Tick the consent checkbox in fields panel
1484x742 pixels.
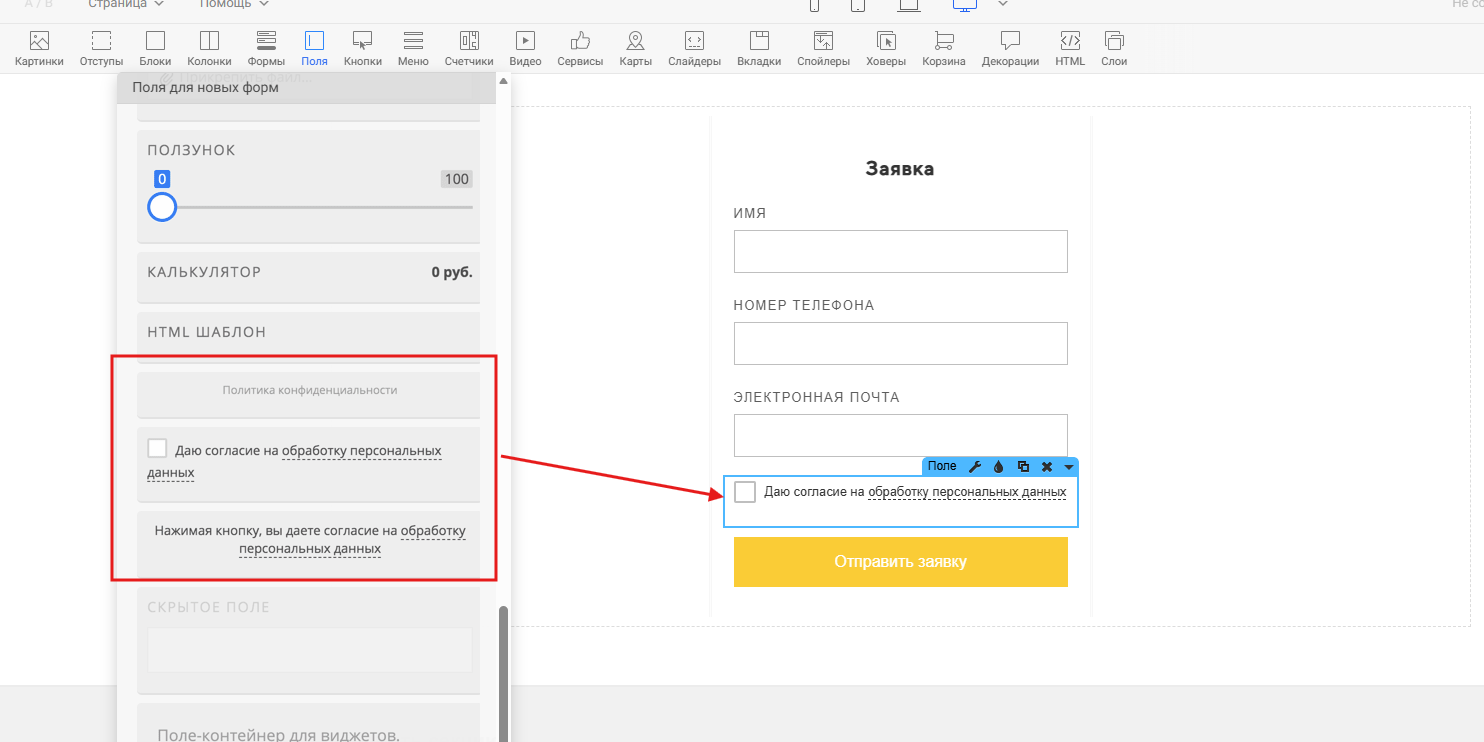(157, 448)
